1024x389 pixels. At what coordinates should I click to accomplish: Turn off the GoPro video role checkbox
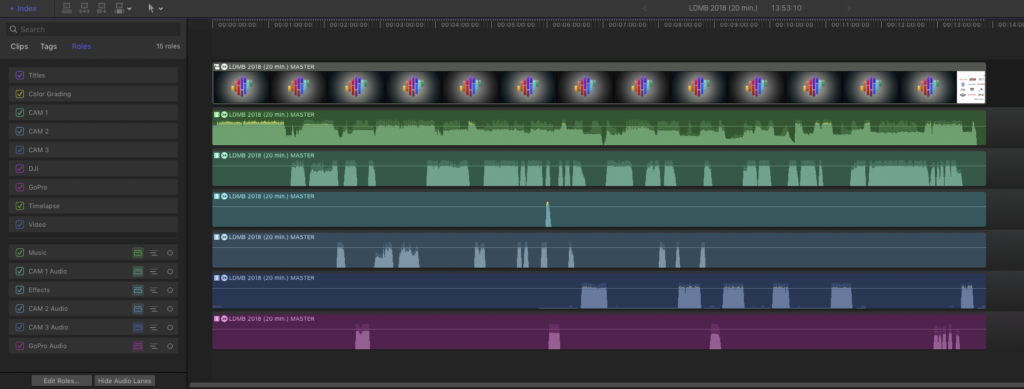click(20, 187)
